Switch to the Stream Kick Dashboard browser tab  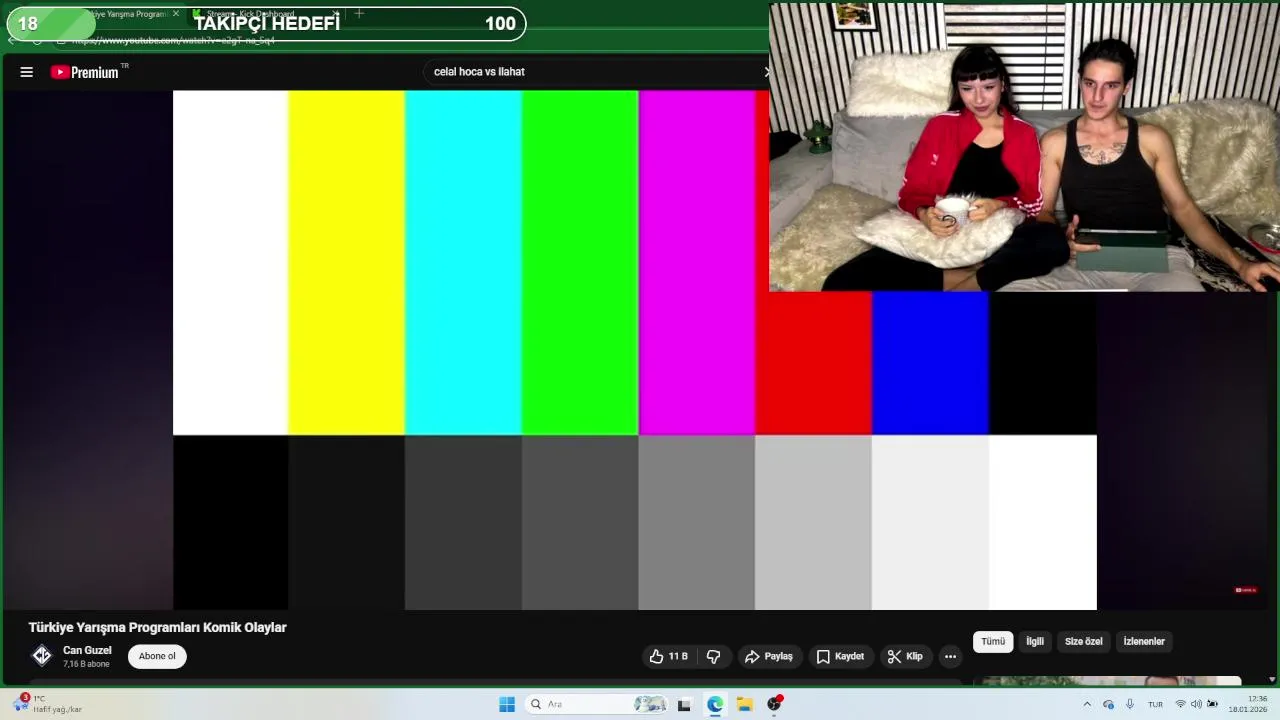pyautogui.click(x=265, y=14)
